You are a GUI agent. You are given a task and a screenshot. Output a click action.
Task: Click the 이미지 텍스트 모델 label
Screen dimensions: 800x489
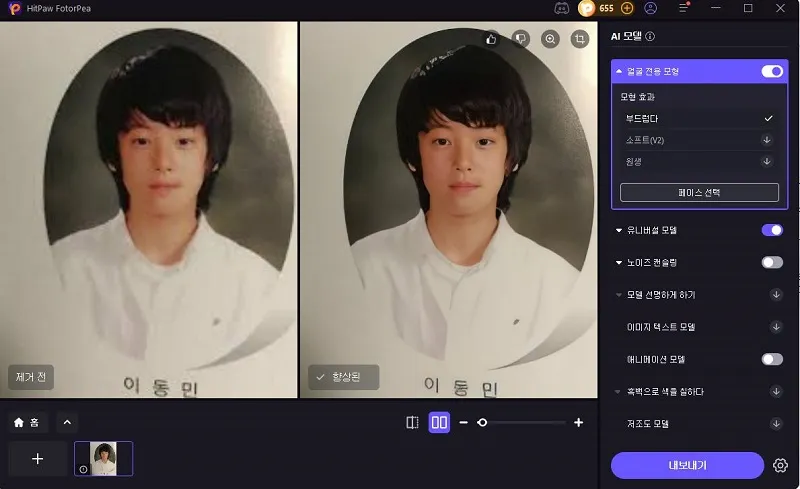661,327
